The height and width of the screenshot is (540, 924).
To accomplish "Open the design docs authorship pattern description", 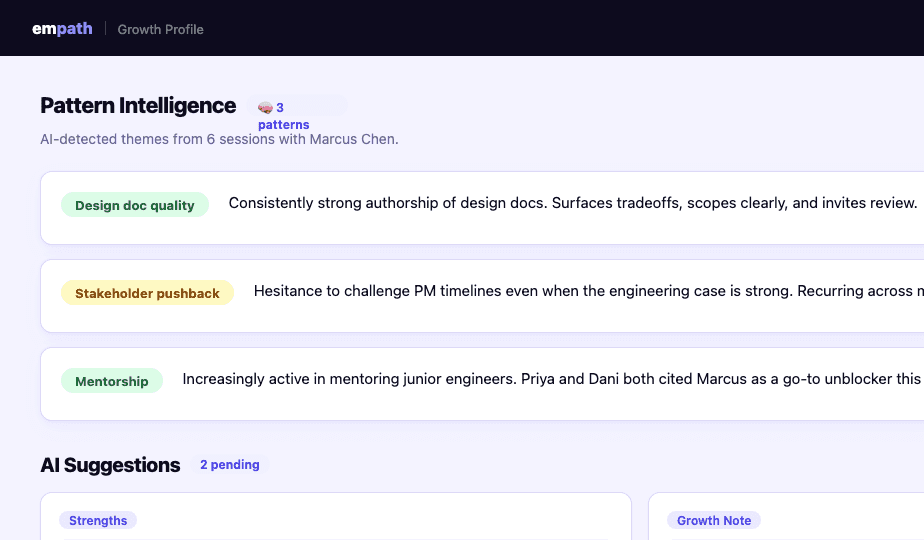I will pyautogui.click(x=572, y=203).
